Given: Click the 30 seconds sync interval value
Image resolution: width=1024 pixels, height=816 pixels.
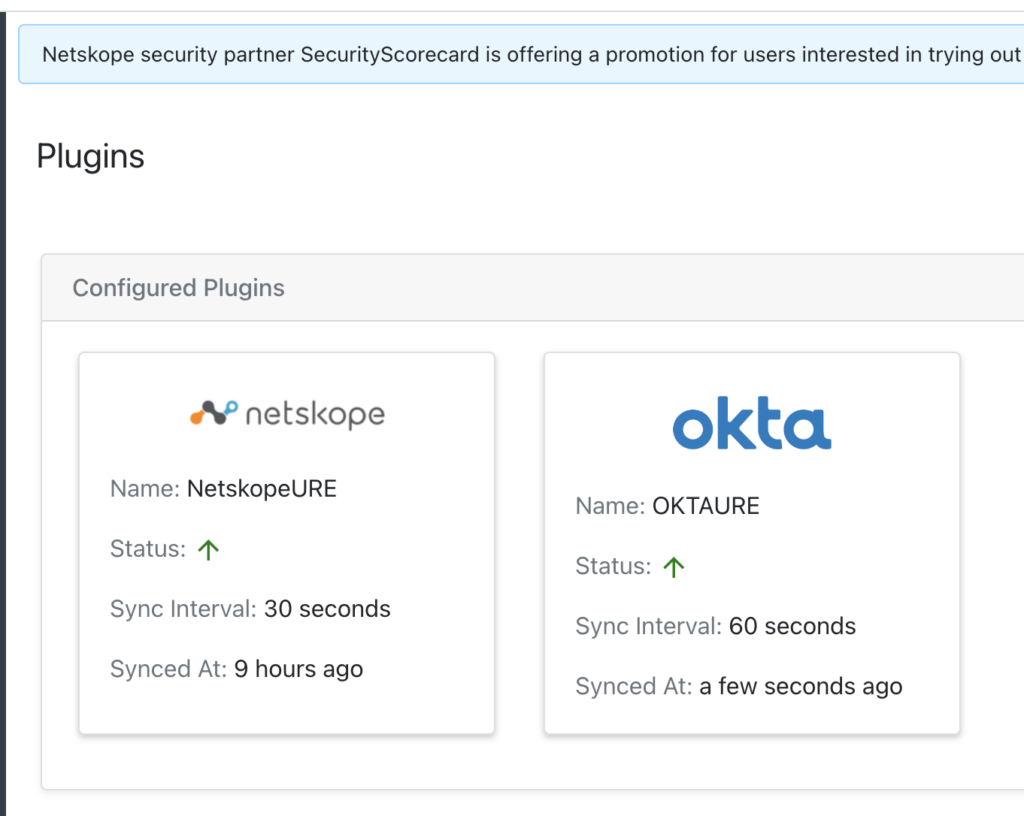Looking at the screenshot, I should tap(327, 609).
